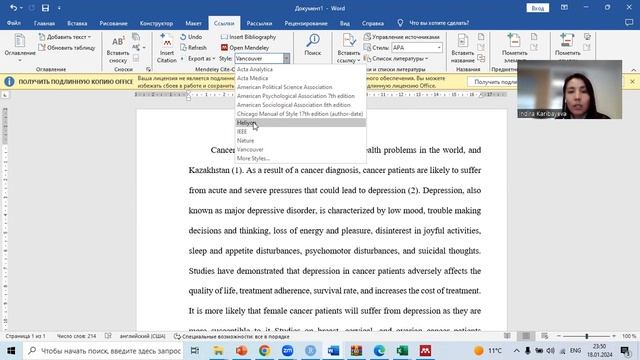Click Пометить элемент index button

click(x=514, y=48)
